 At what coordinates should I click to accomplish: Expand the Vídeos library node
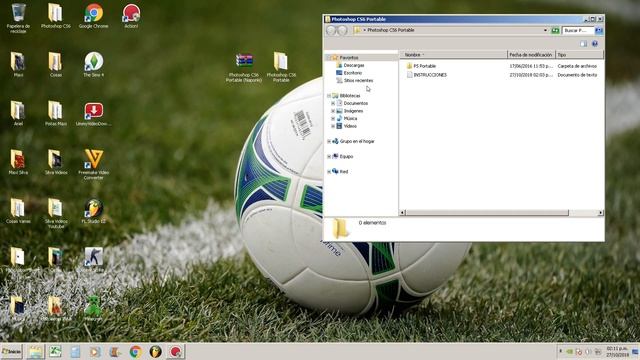pos(333,127)
